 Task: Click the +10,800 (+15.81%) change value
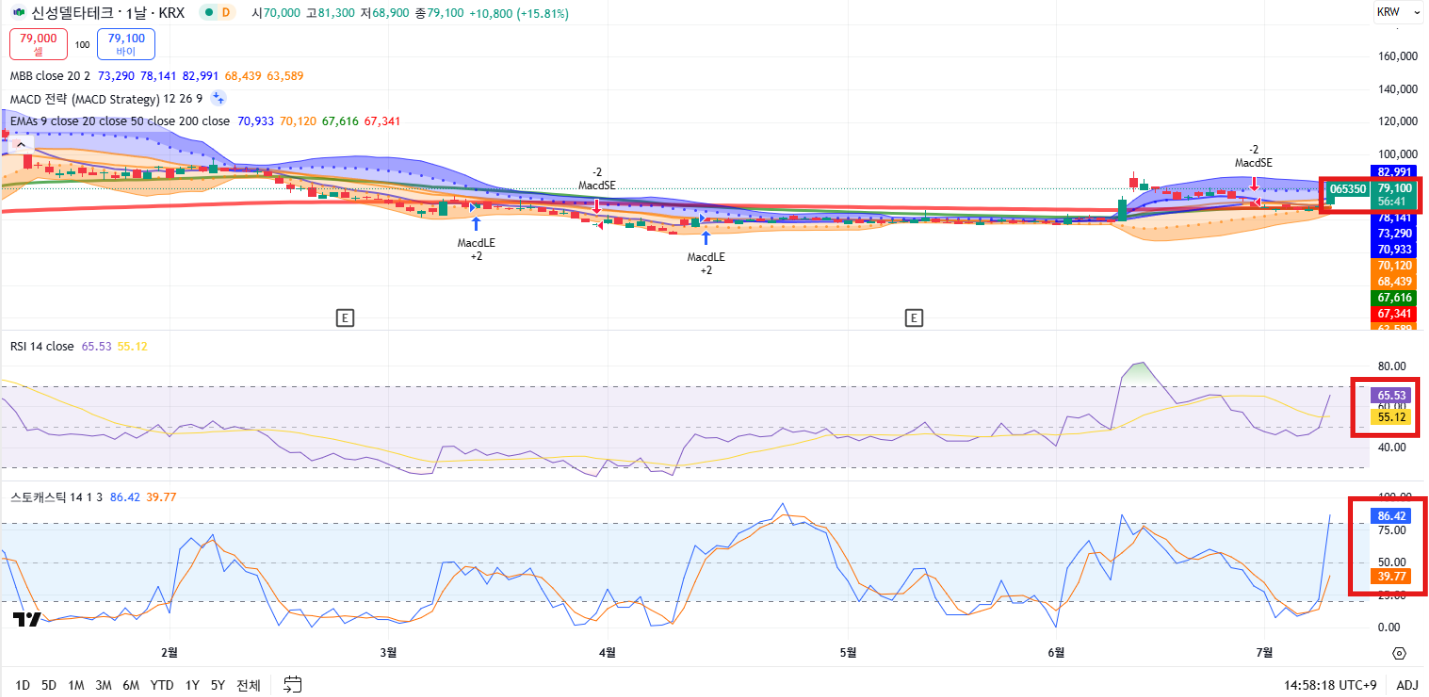[518, 13]
